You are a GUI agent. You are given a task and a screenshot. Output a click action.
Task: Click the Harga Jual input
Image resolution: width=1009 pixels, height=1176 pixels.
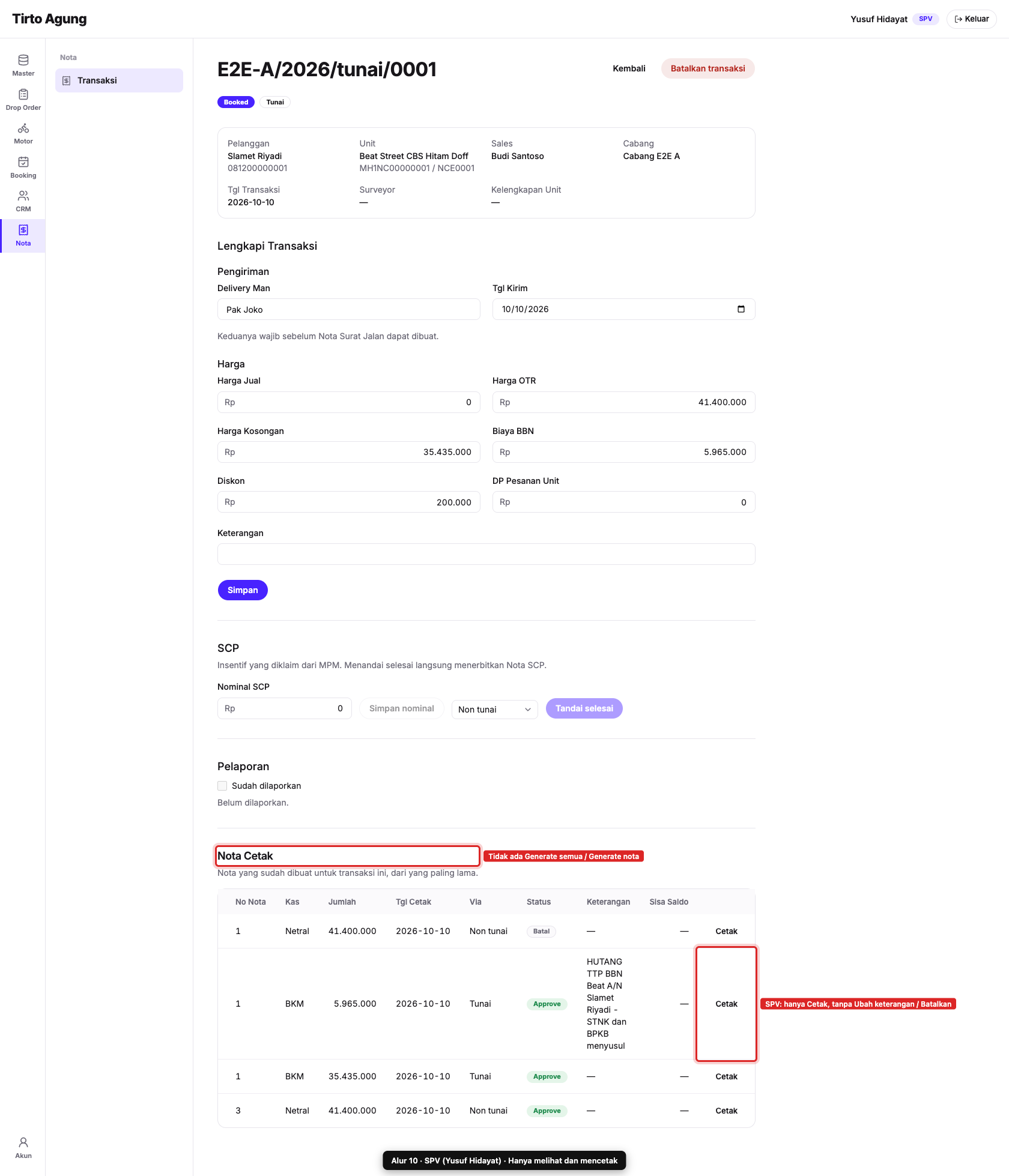(x=348, y=402)
